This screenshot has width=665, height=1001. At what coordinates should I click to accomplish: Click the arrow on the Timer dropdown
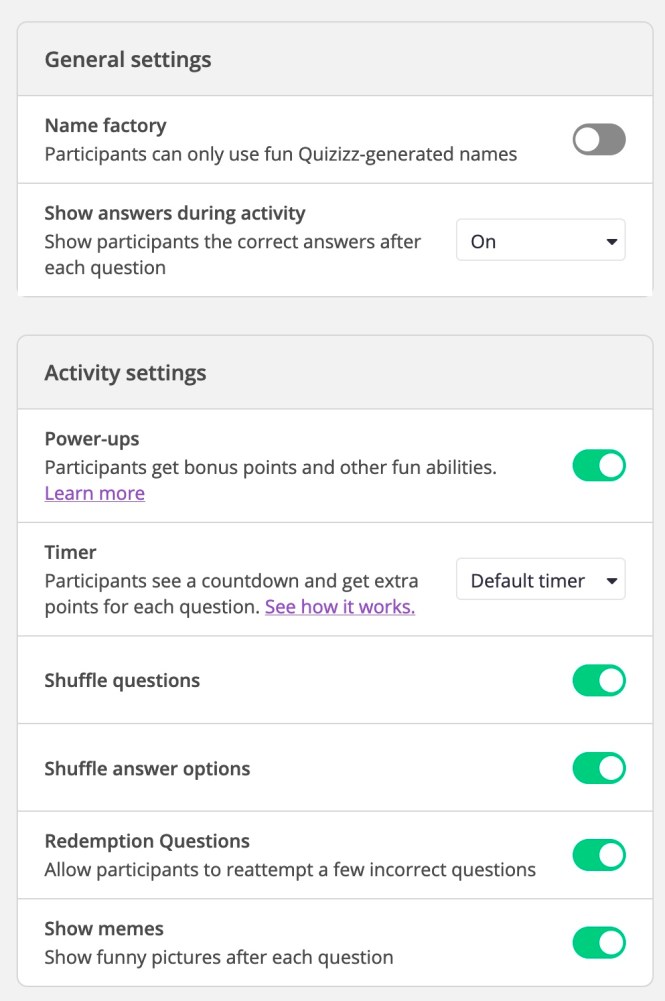(x=611, y=581)
